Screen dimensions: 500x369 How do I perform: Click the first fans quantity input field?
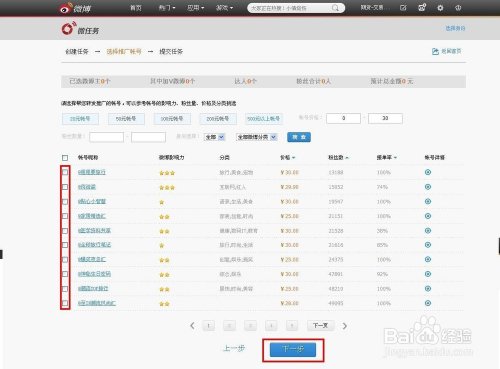(106, 137)
